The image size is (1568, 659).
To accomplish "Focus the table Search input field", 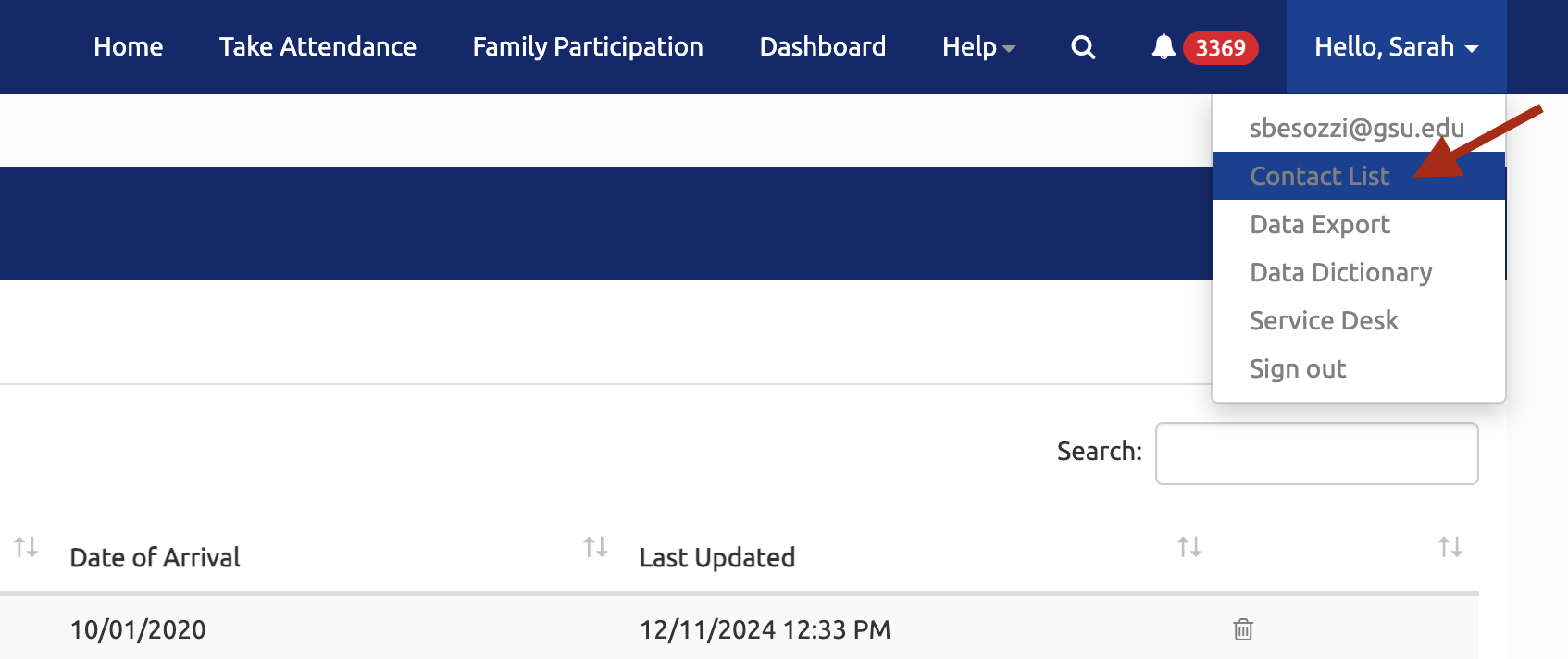I will 1316,454.
